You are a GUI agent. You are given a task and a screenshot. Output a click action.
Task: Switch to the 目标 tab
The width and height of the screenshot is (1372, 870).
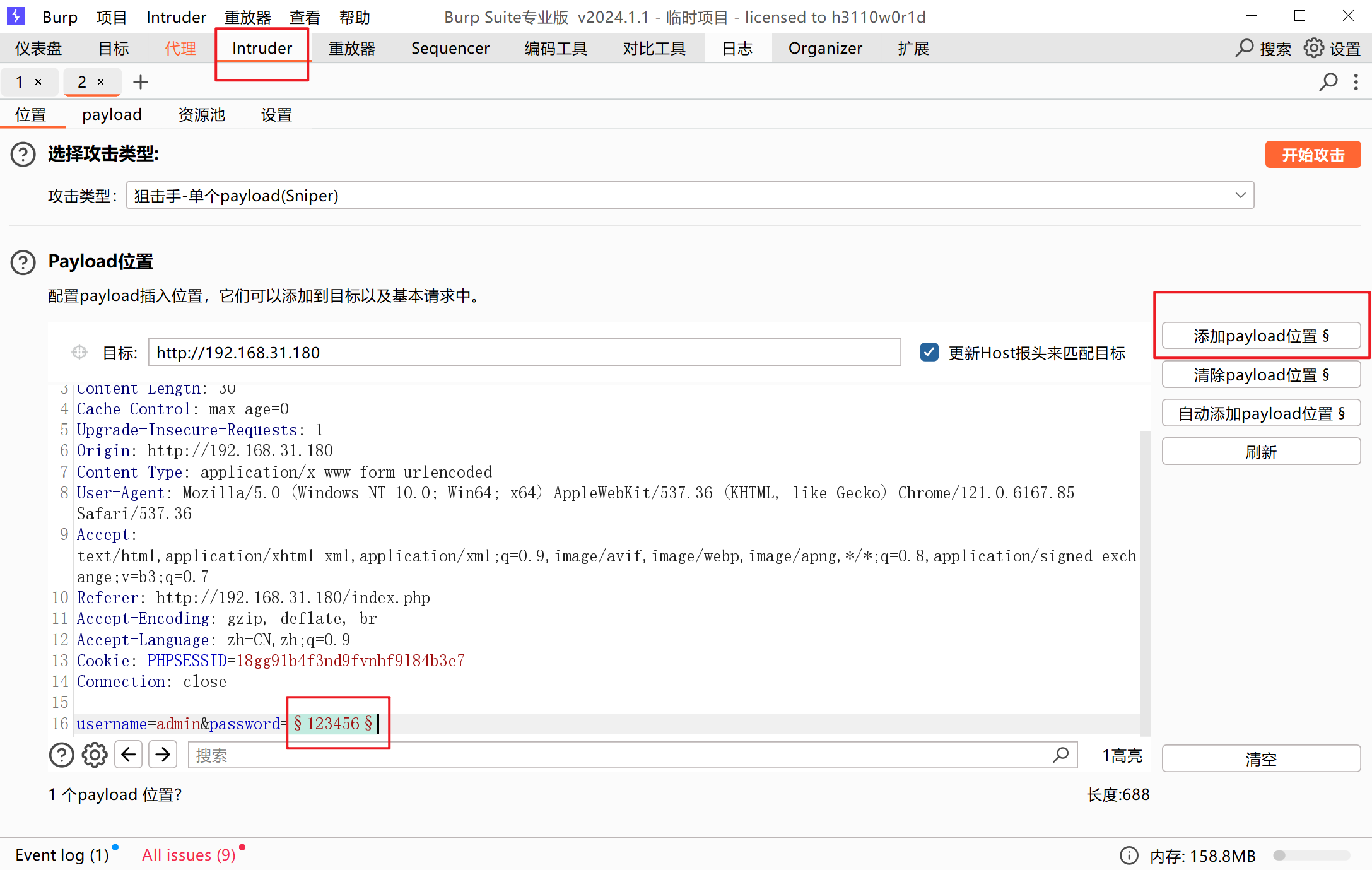pos(114,49)
